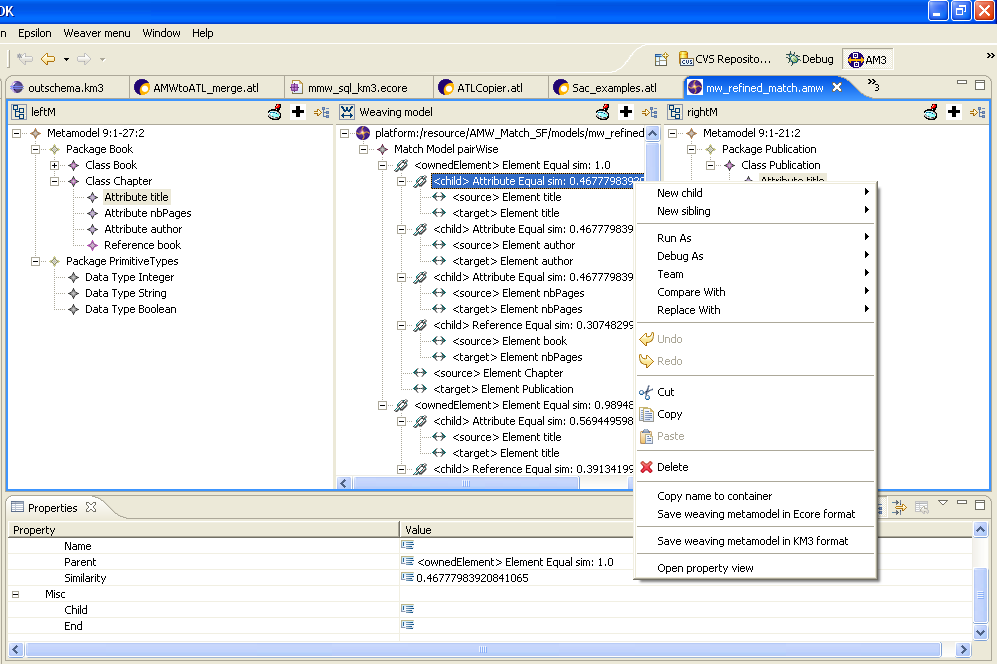Select Save weaving metamodel in KM3 format
Viewport: 997px width, 664px height.
(x=755, y=541)
